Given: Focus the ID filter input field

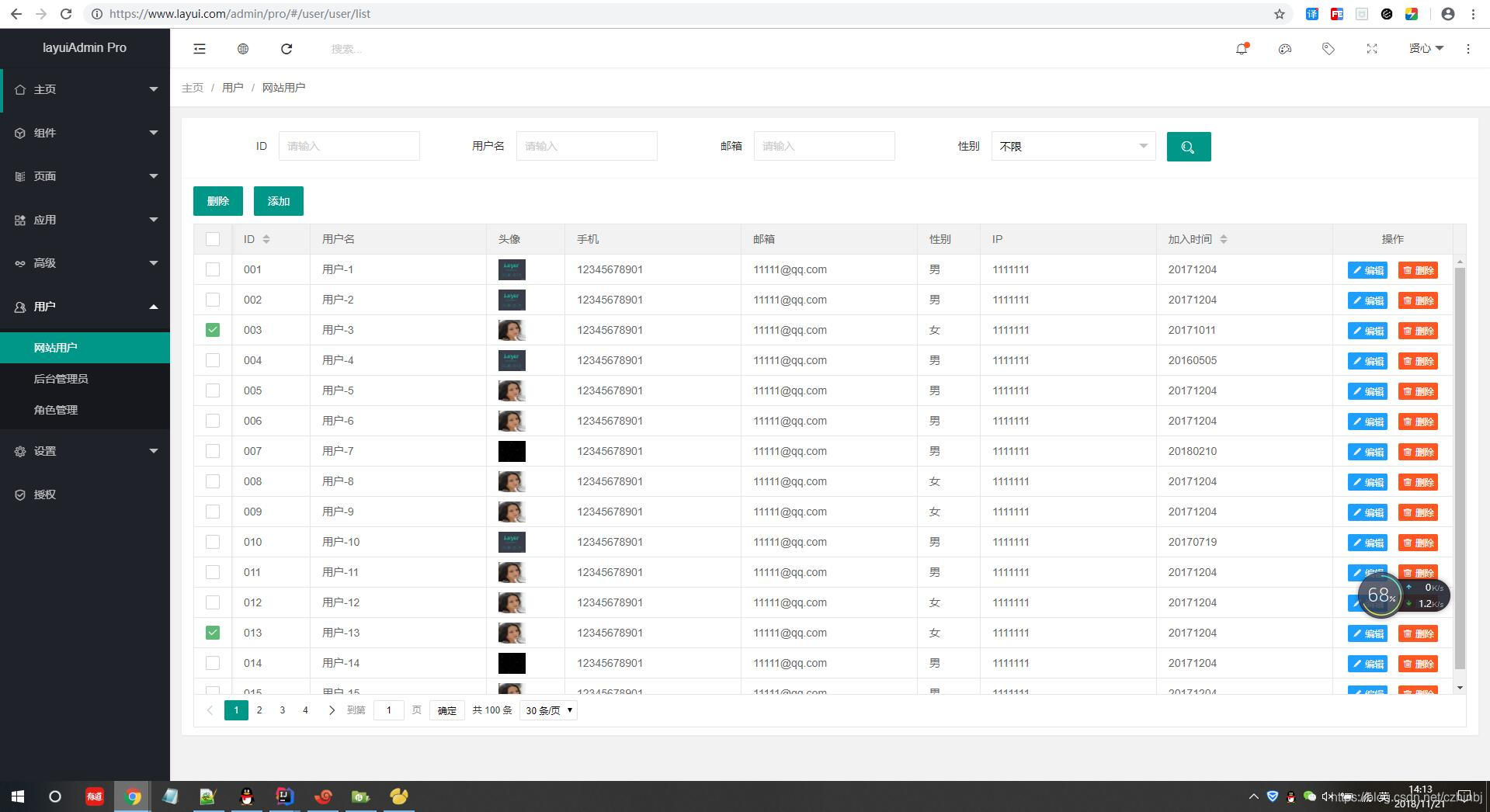Looking at the screenshot, I should click(349, 146).
